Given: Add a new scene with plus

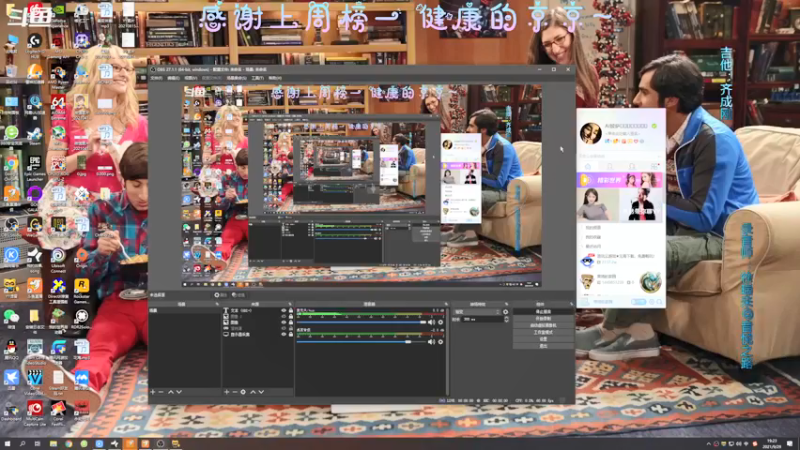Looking at the screenshot, I should coord(153,392).
